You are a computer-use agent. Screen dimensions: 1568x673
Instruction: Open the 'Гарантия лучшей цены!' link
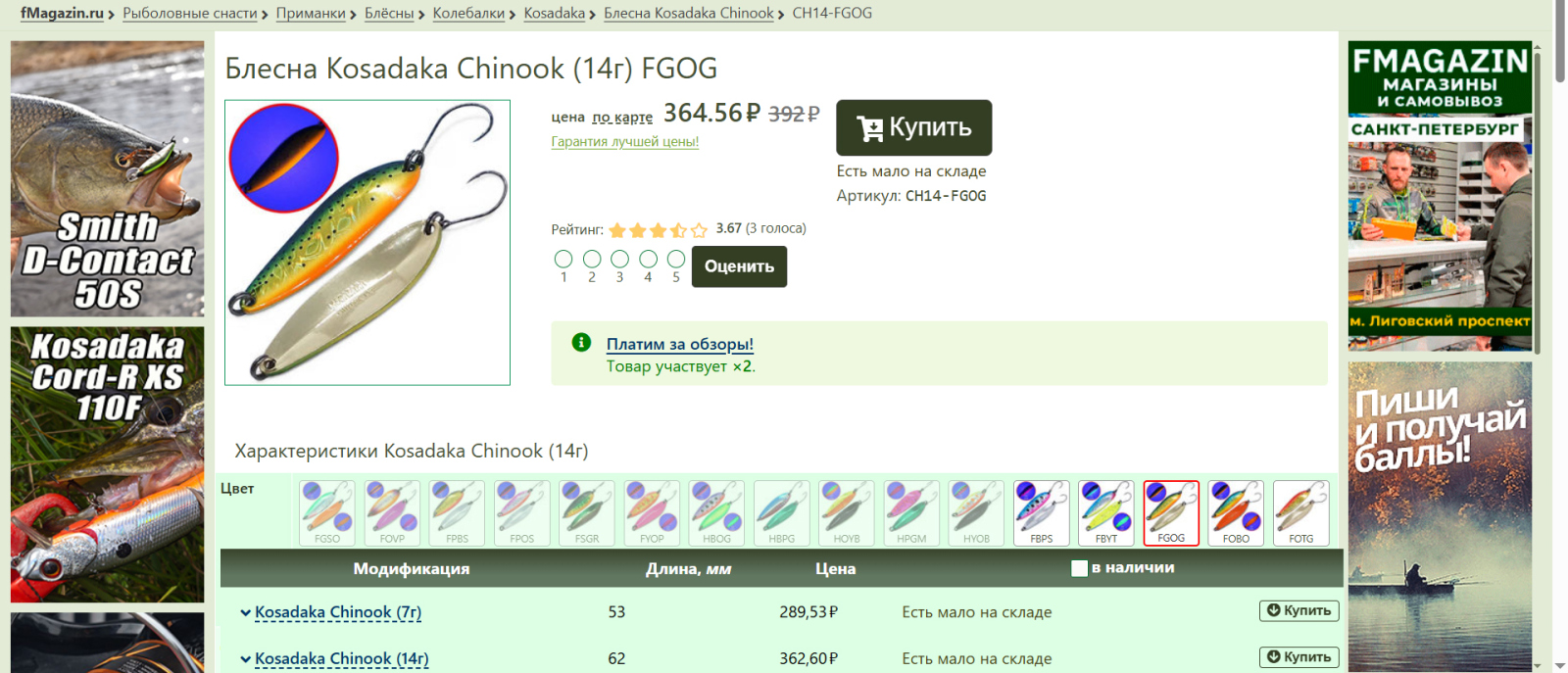[624, 141]
